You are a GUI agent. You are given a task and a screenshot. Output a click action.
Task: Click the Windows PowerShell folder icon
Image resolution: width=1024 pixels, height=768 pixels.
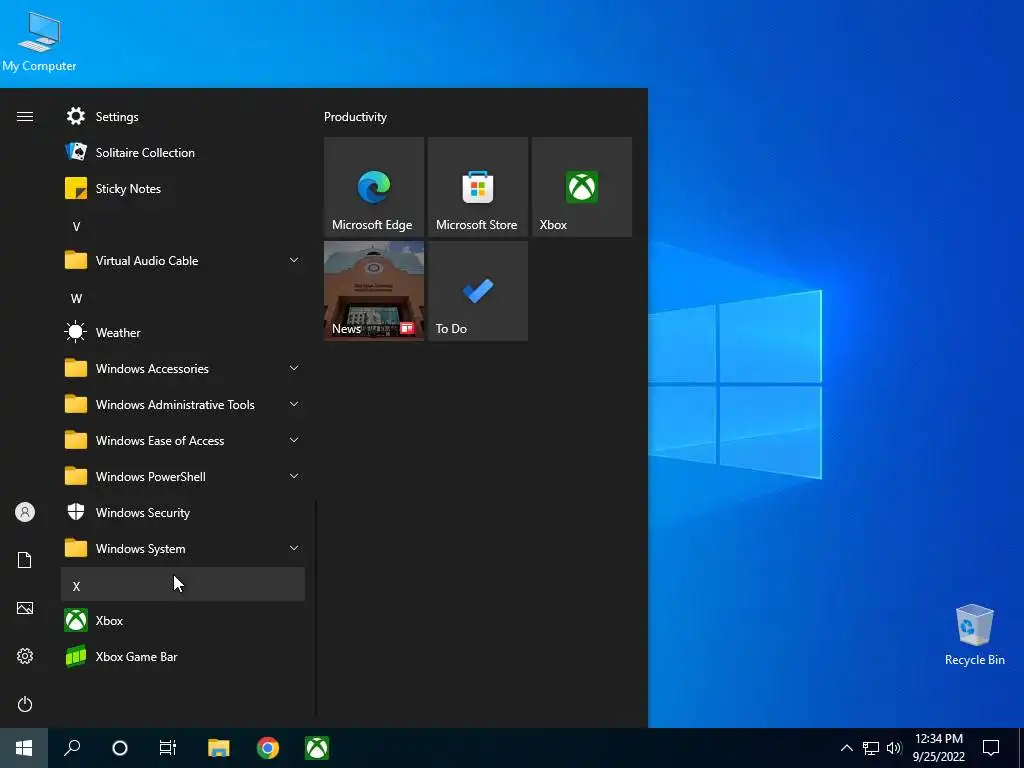(x=76, y=476)
